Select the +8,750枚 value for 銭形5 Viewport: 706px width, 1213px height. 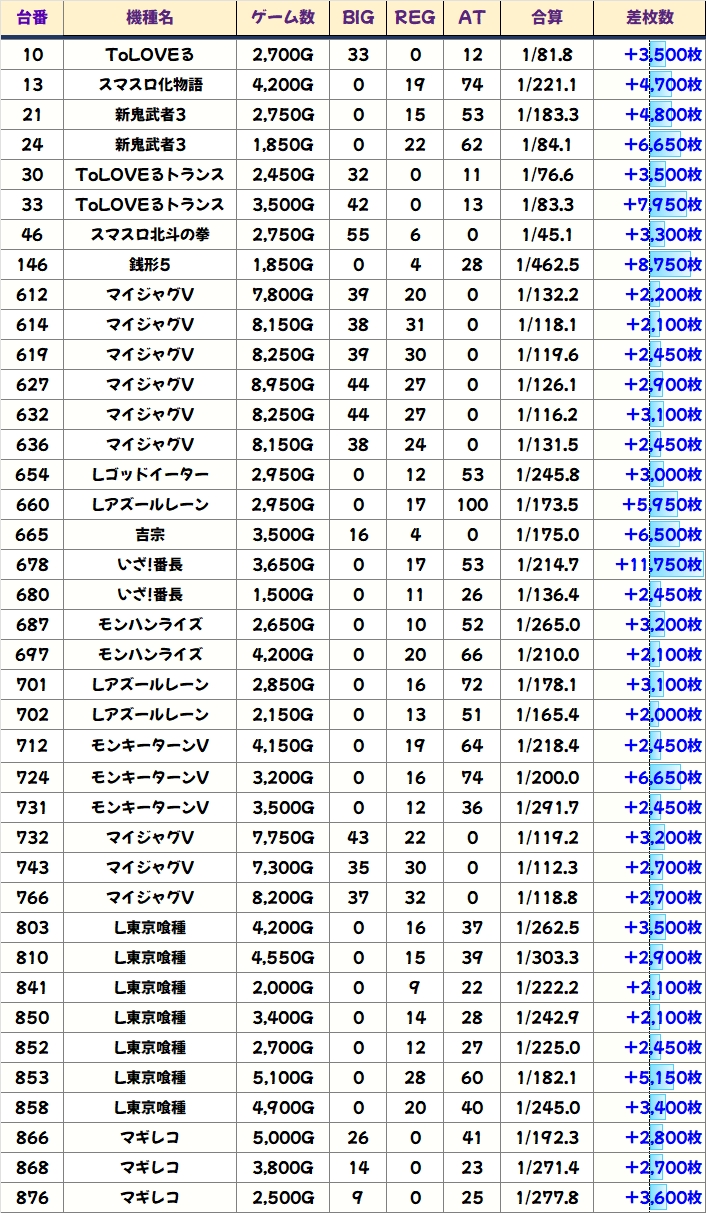tap(662, 265)
